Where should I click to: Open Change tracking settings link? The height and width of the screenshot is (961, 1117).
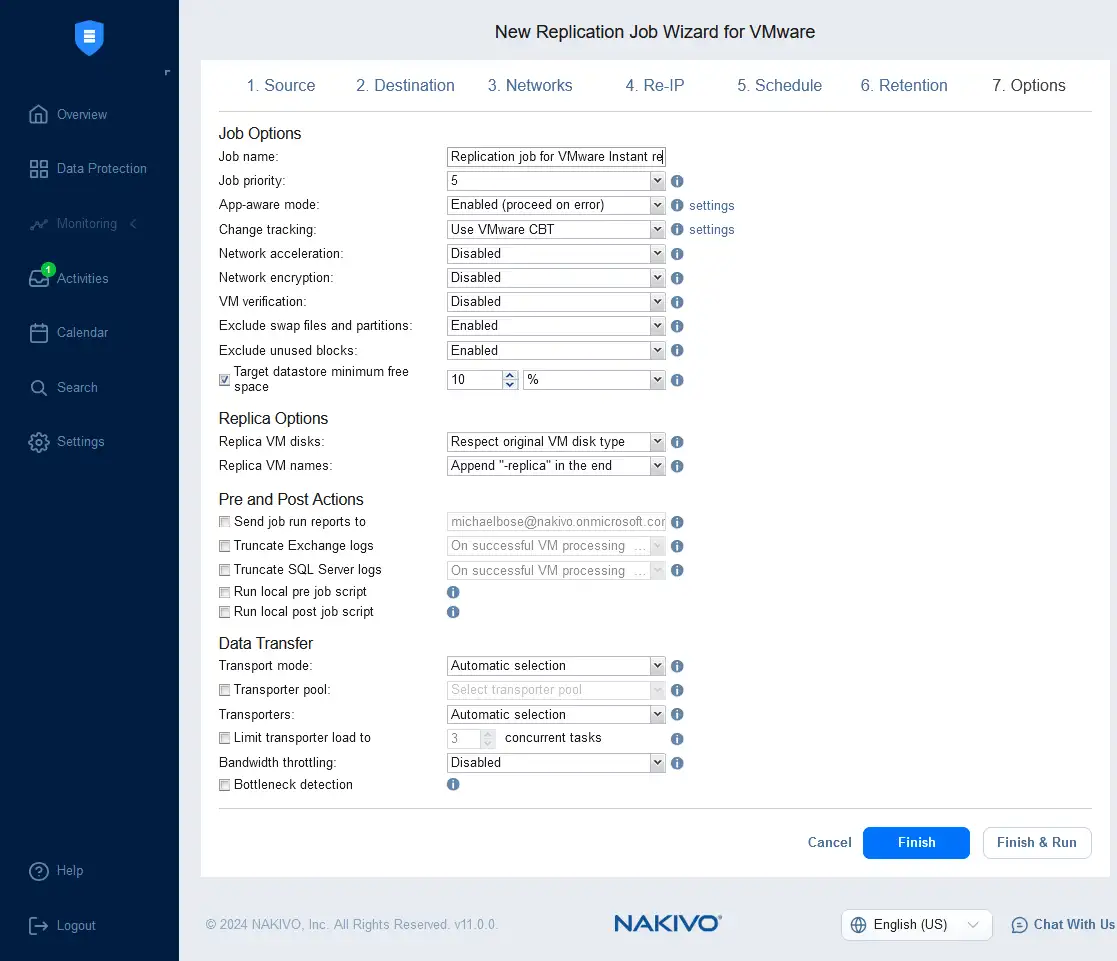point(711,230)
